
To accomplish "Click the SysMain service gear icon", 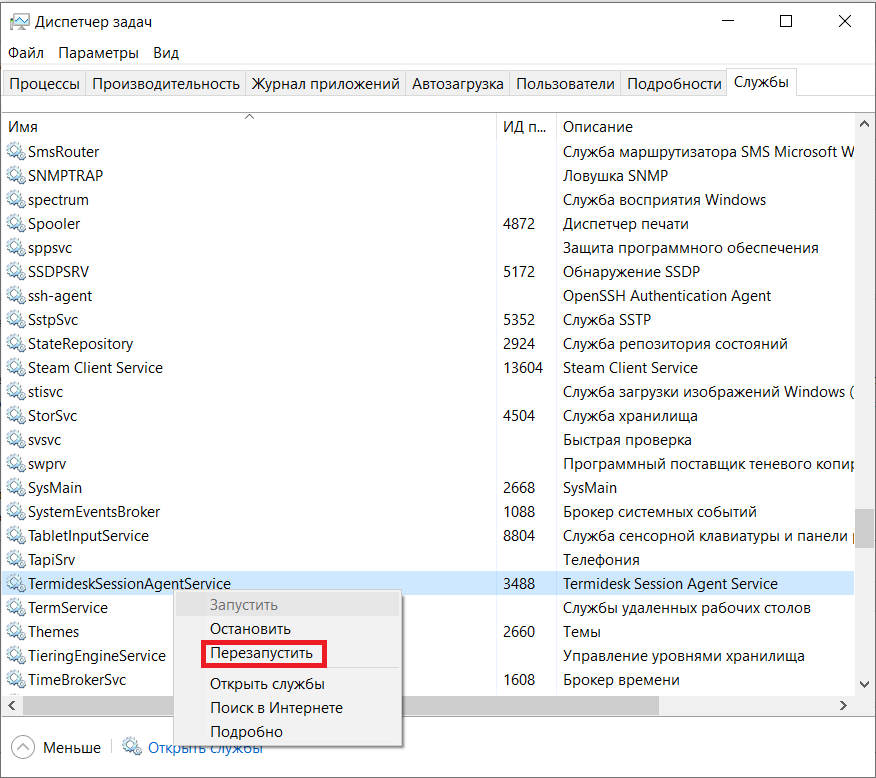I will pos(15,488).
